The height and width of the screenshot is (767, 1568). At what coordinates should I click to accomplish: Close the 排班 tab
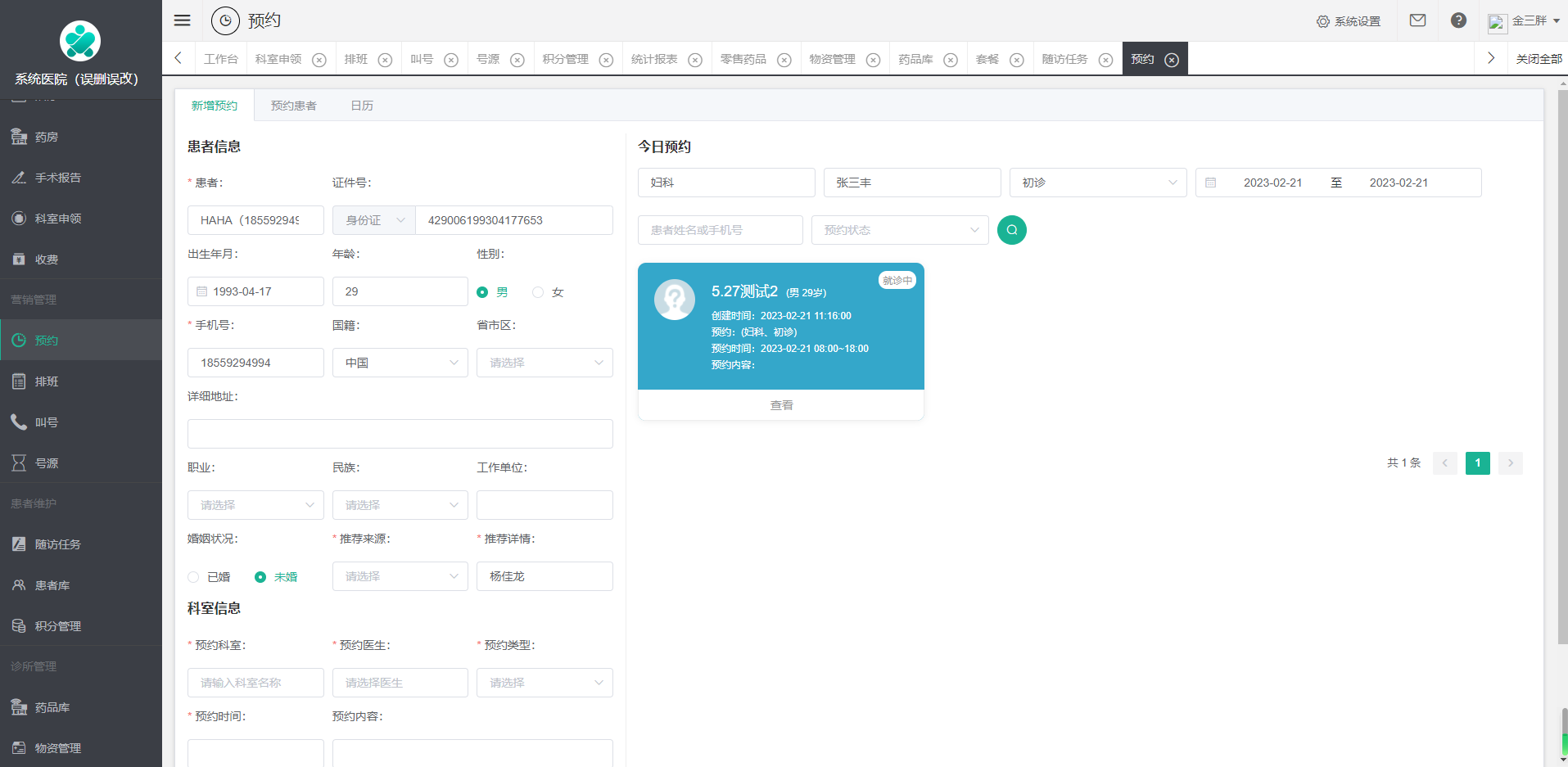(385, 60)
